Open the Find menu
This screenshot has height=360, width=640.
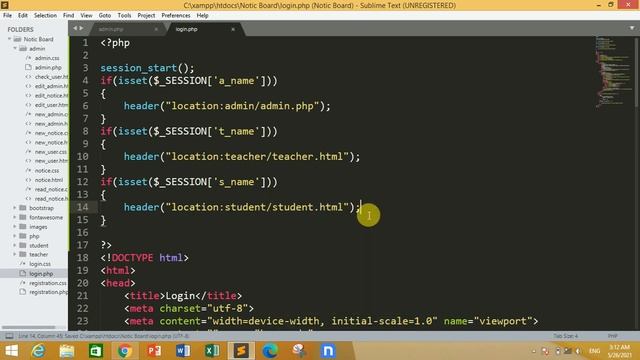pos(69,16)
